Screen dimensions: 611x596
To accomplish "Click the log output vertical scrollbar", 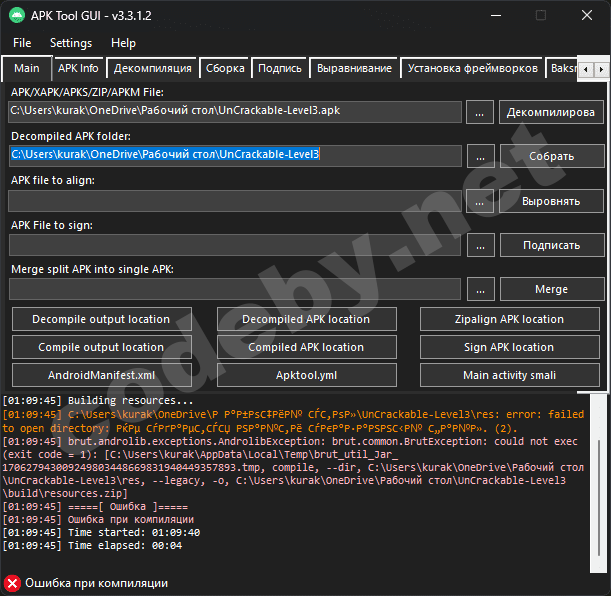I will (x=601, y=468).
